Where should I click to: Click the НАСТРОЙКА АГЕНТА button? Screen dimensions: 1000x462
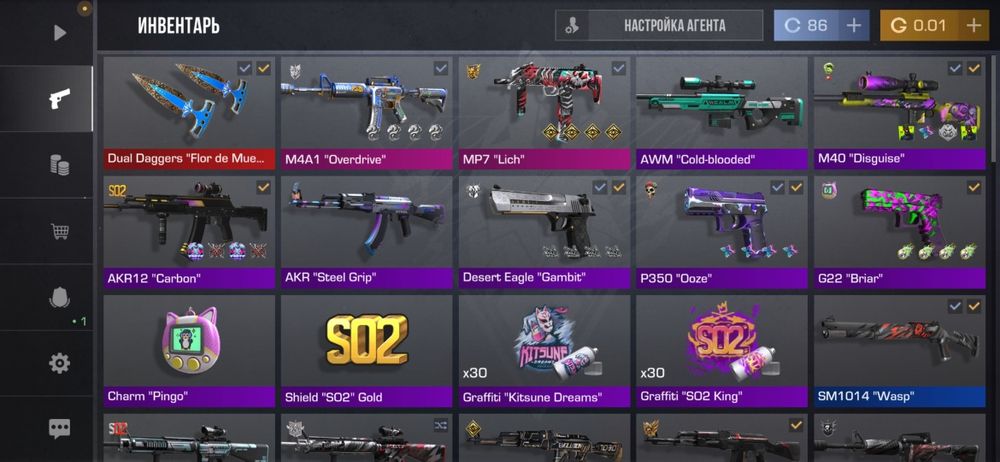point(659,26)
